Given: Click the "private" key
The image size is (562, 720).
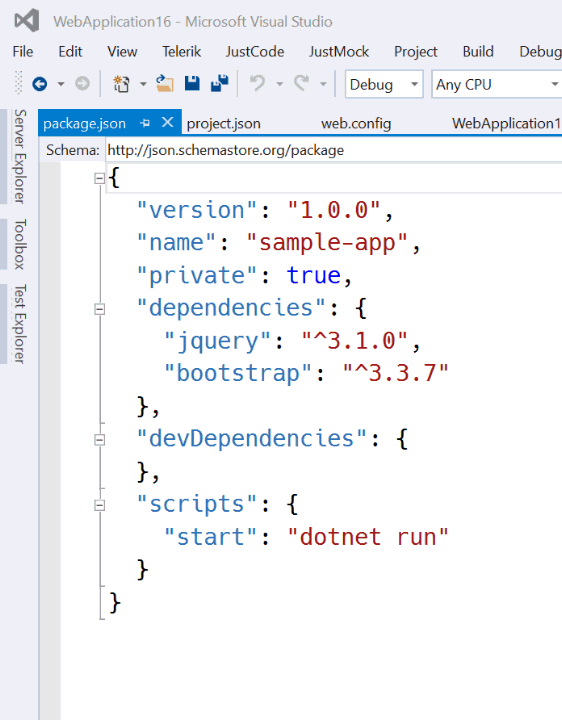Looking at the screenshot, I should click(197, 276).
